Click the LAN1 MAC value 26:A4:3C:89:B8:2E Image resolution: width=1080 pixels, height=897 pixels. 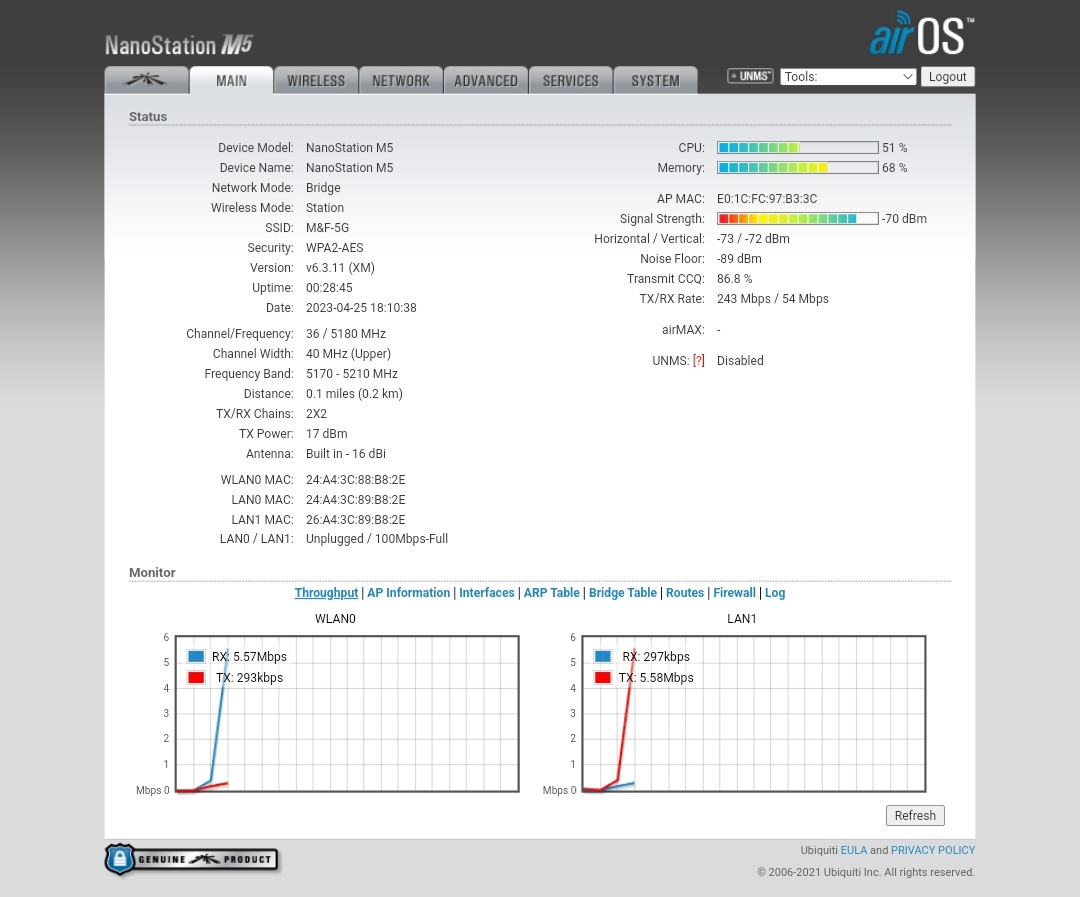click(x=355, y=519)
